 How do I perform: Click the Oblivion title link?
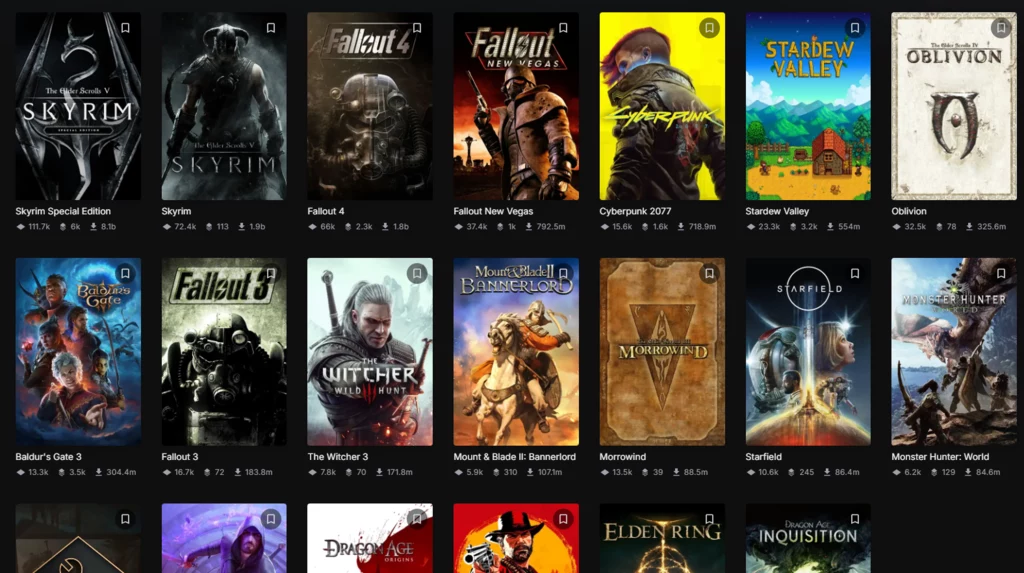[909, 211]
